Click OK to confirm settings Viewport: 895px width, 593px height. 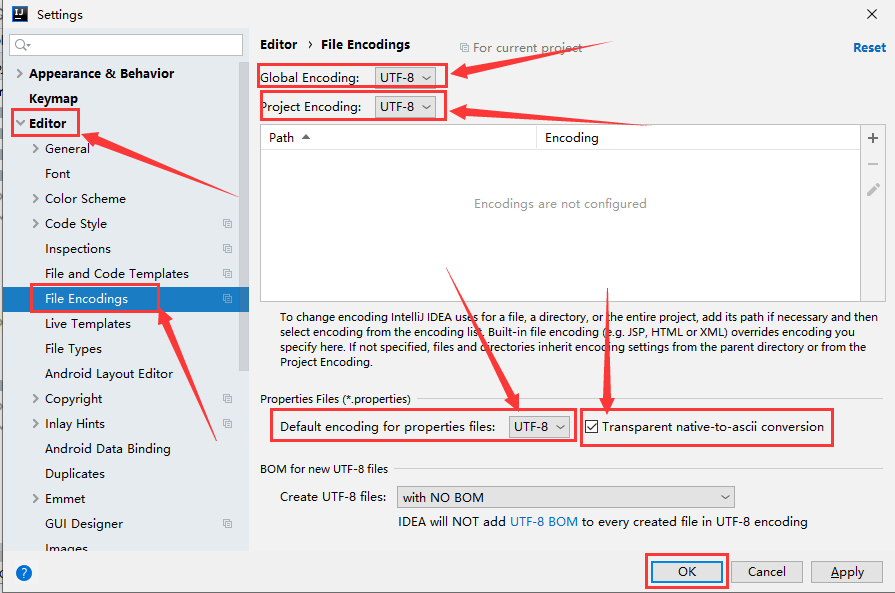coord(687,571)
